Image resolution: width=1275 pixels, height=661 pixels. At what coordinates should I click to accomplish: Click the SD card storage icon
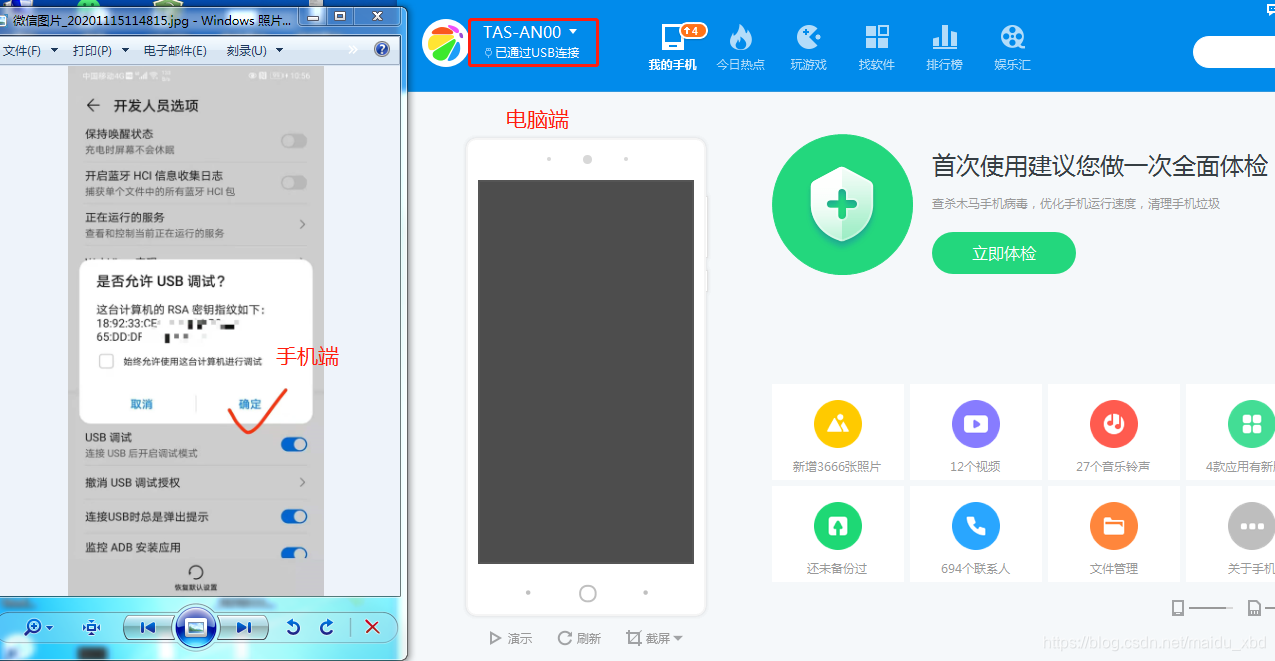coord(1254,607)
